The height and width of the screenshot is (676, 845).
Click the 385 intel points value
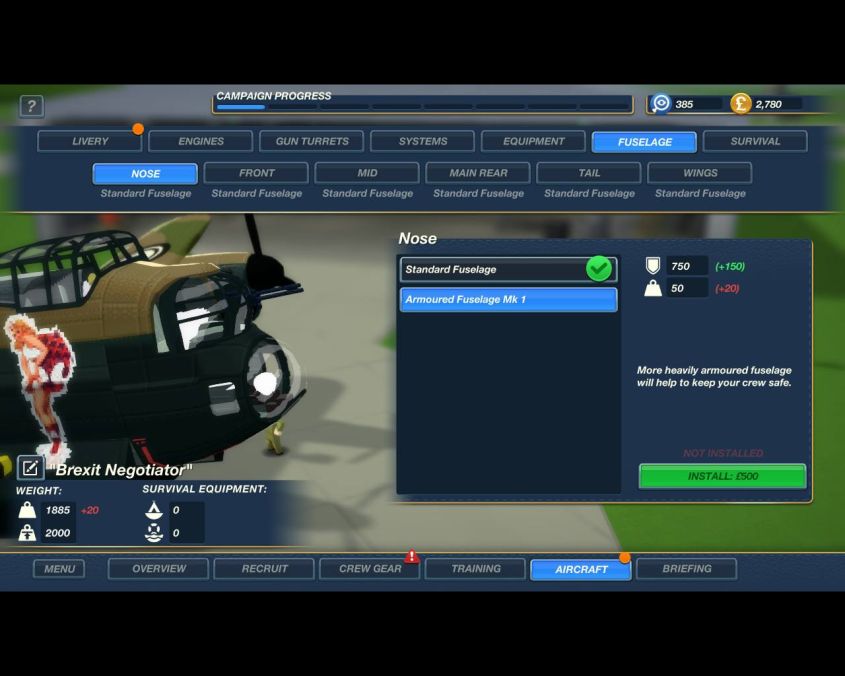pyautogui.click(x=684, y=104)
